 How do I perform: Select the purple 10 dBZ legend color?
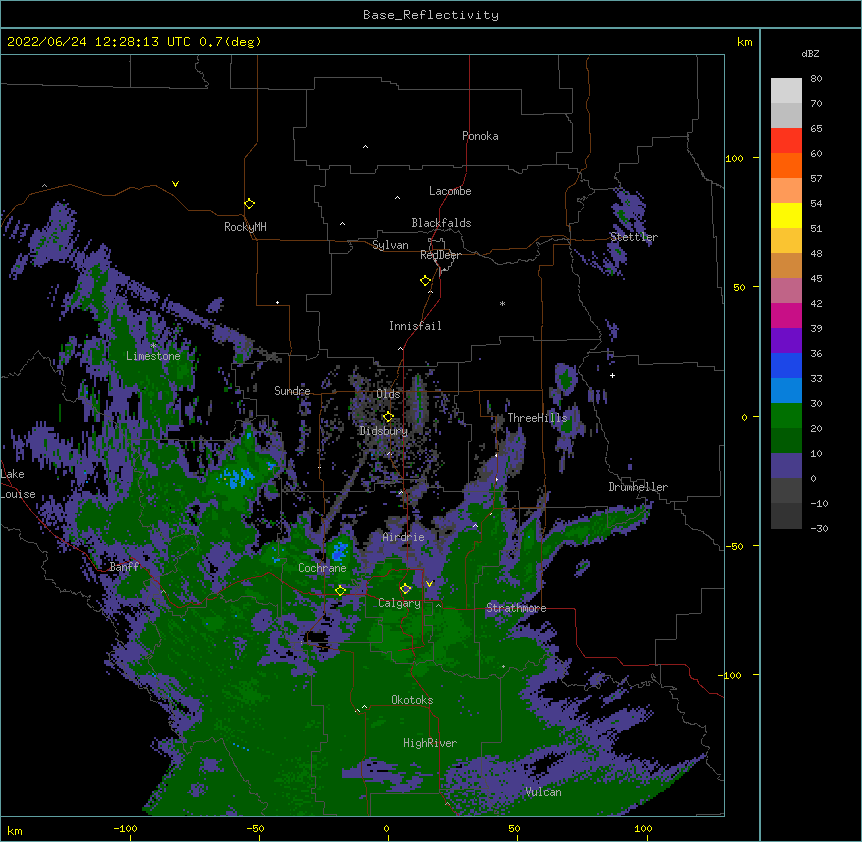click(x=786, y=466)
